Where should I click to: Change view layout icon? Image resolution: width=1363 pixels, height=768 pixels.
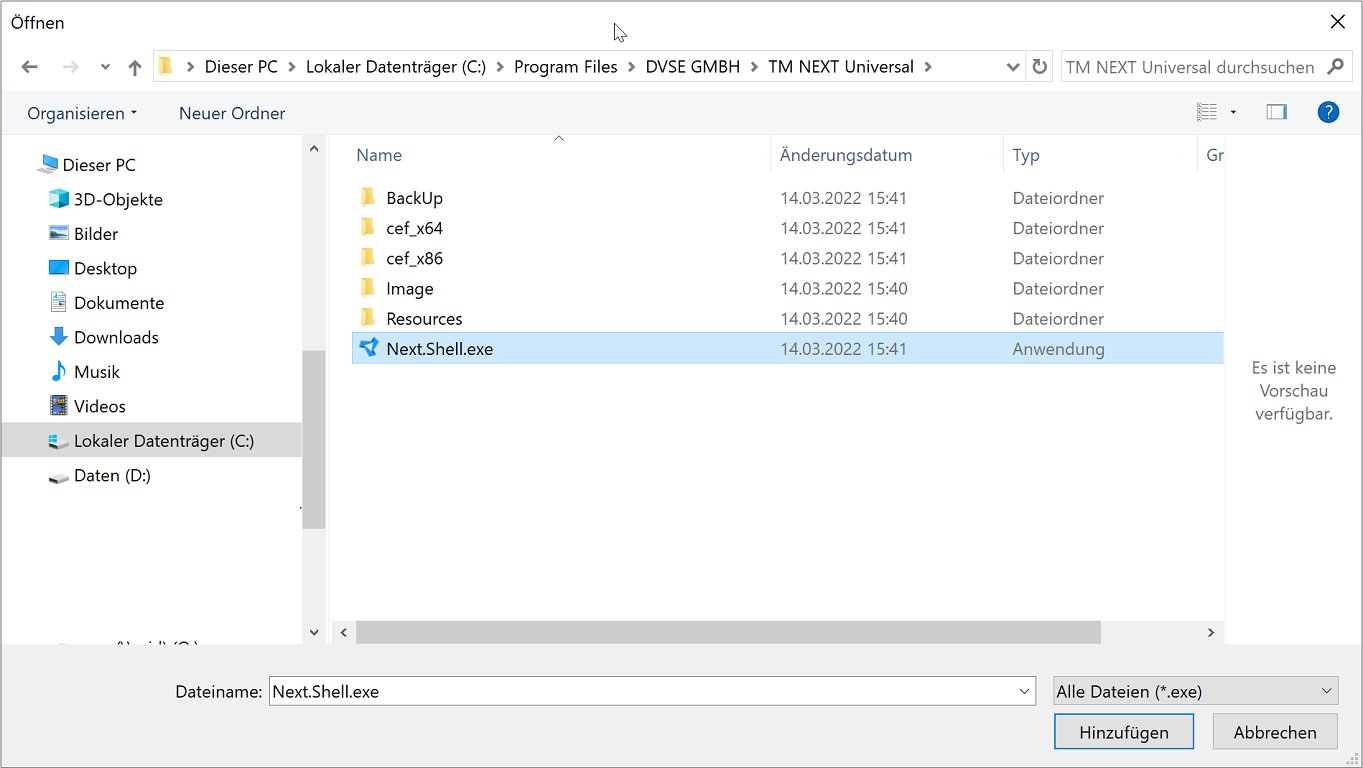tap(1207, 112)
